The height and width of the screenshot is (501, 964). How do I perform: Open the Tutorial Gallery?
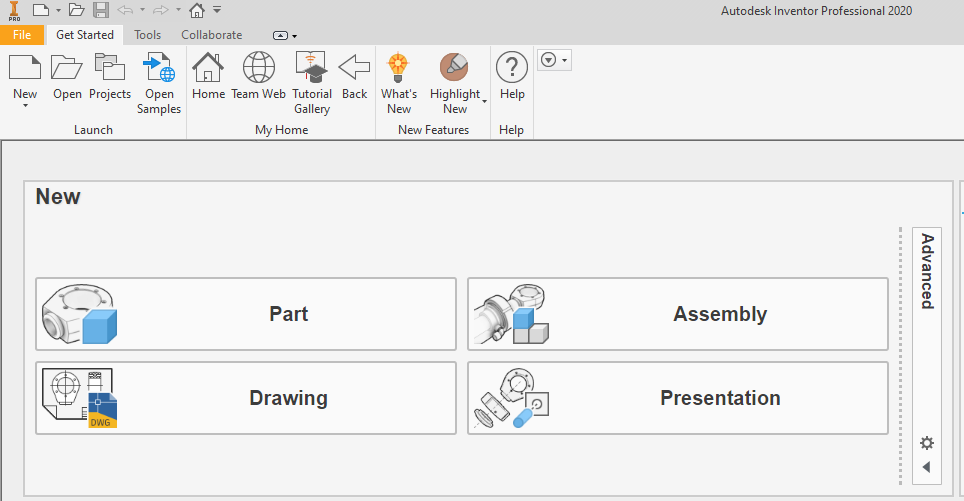coord(312,84)
